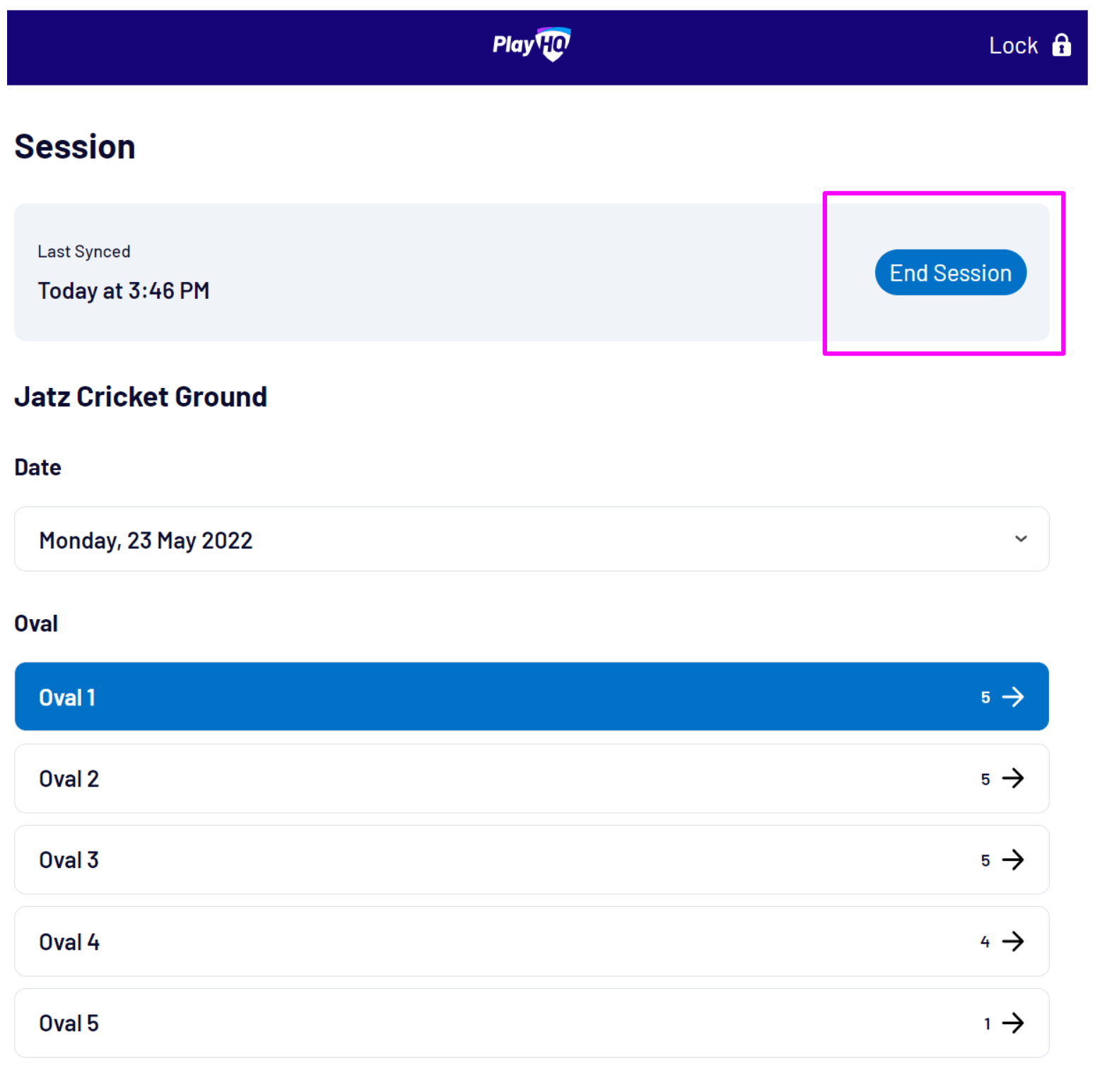Click the Lock text label
Screen dimensions: 1102x1092
pyautogui.click(x=1013, y=46)
